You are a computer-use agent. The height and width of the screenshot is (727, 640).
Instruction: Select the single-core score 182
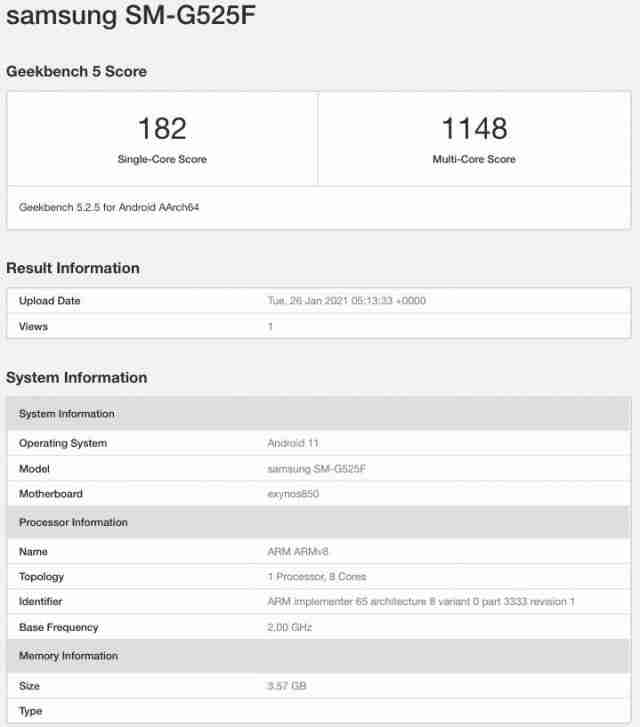point(162,128)
